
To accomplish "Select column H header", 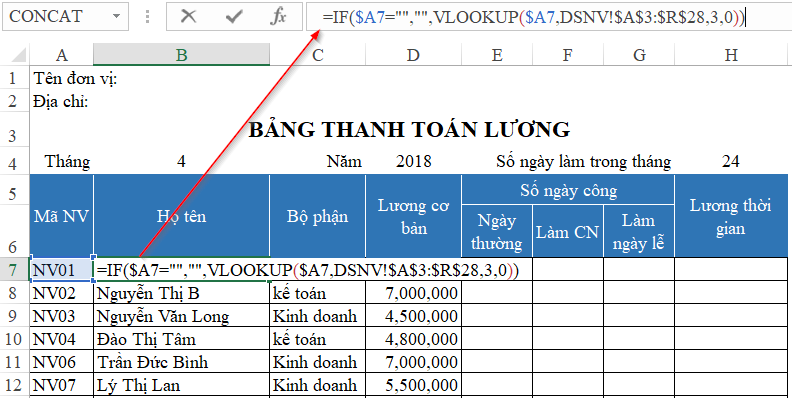I will coord(731,55).
